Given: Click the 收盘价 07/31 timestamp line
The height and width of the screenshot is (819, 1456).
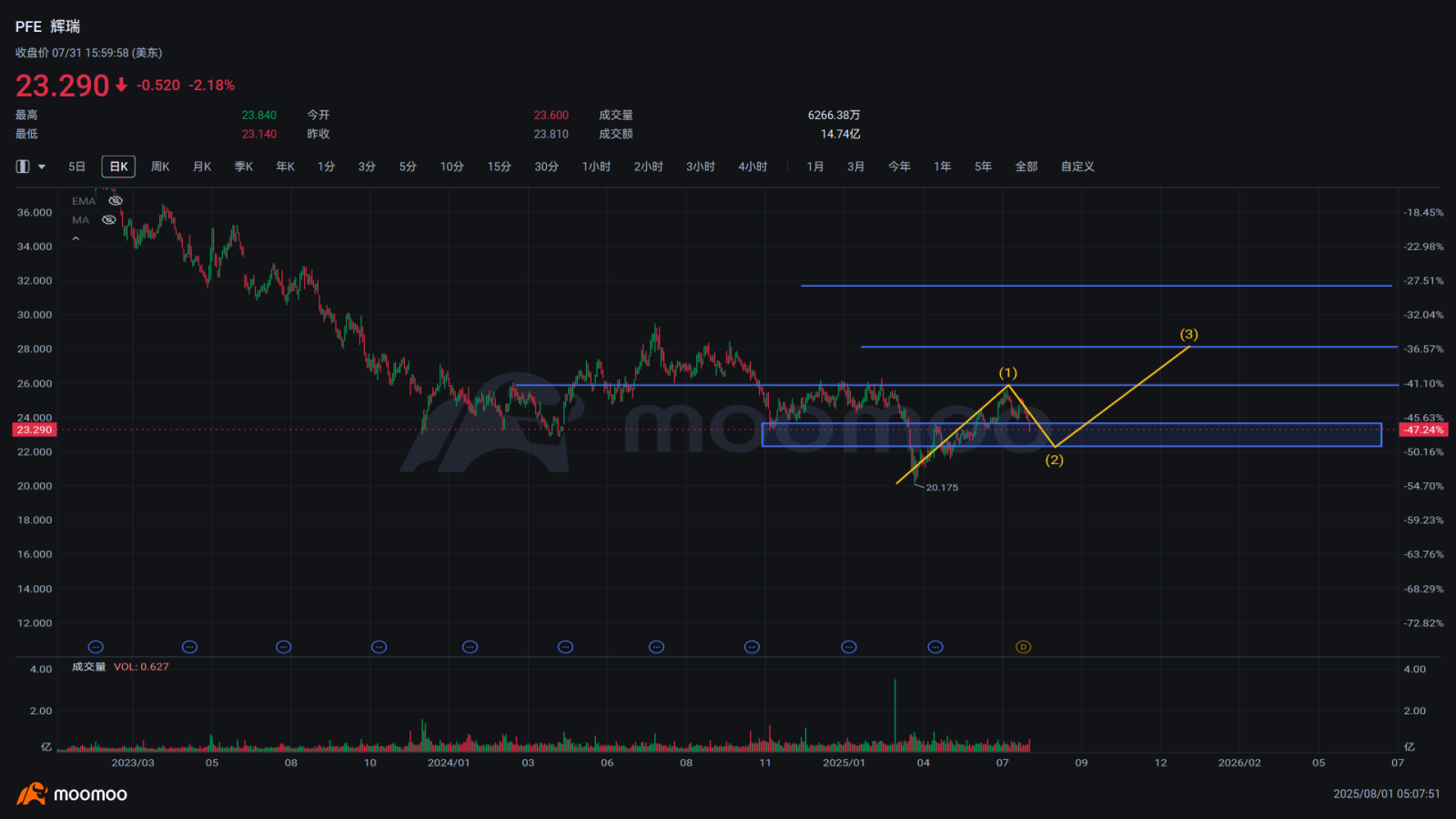Looking at the screenshot, I should click(x=88, y=54).
